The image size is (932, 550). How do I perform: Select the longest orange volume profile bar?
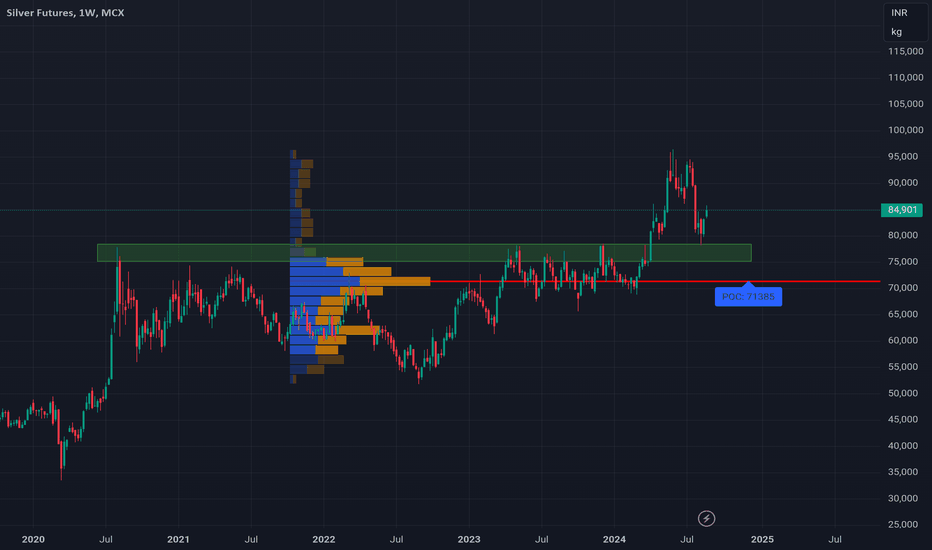[x=395, y=281]
